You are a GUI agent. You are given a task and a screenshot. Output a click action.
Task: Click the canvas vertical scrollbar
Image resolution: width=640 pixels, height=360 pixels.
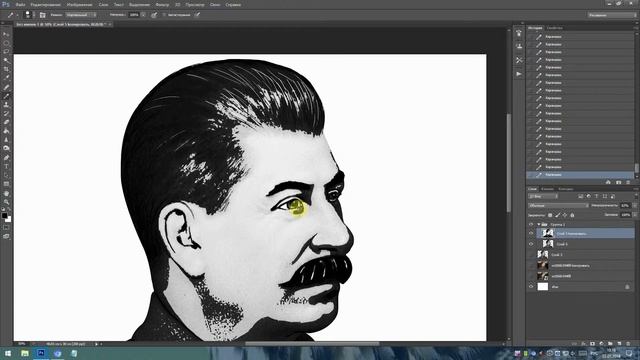click(x=509, y=163)
